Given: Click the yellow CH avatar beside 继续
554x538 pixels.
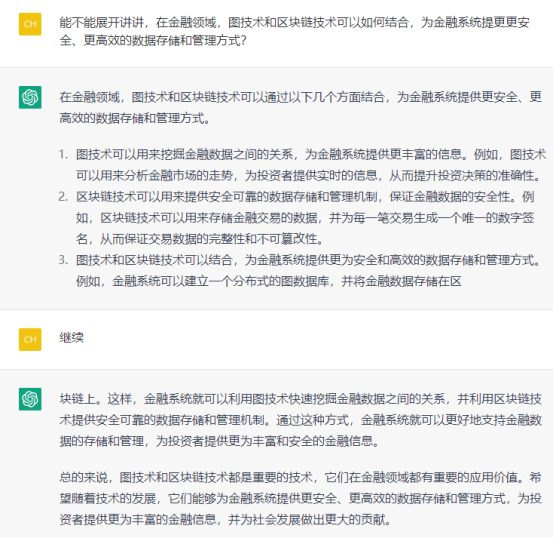Looking at the screenshot, I should point(30,339).
